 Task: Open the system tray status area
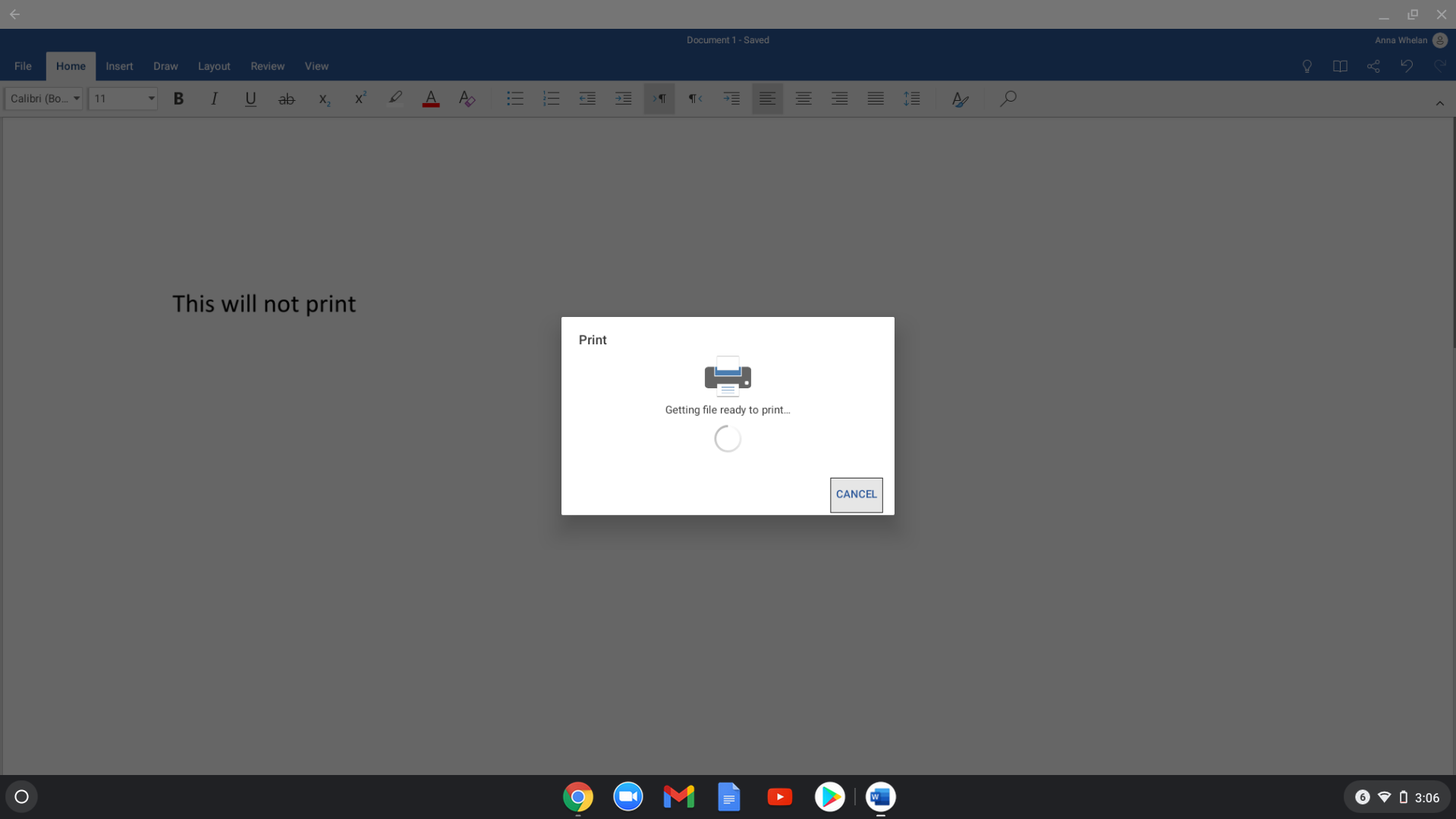(x=1398, y=797)
